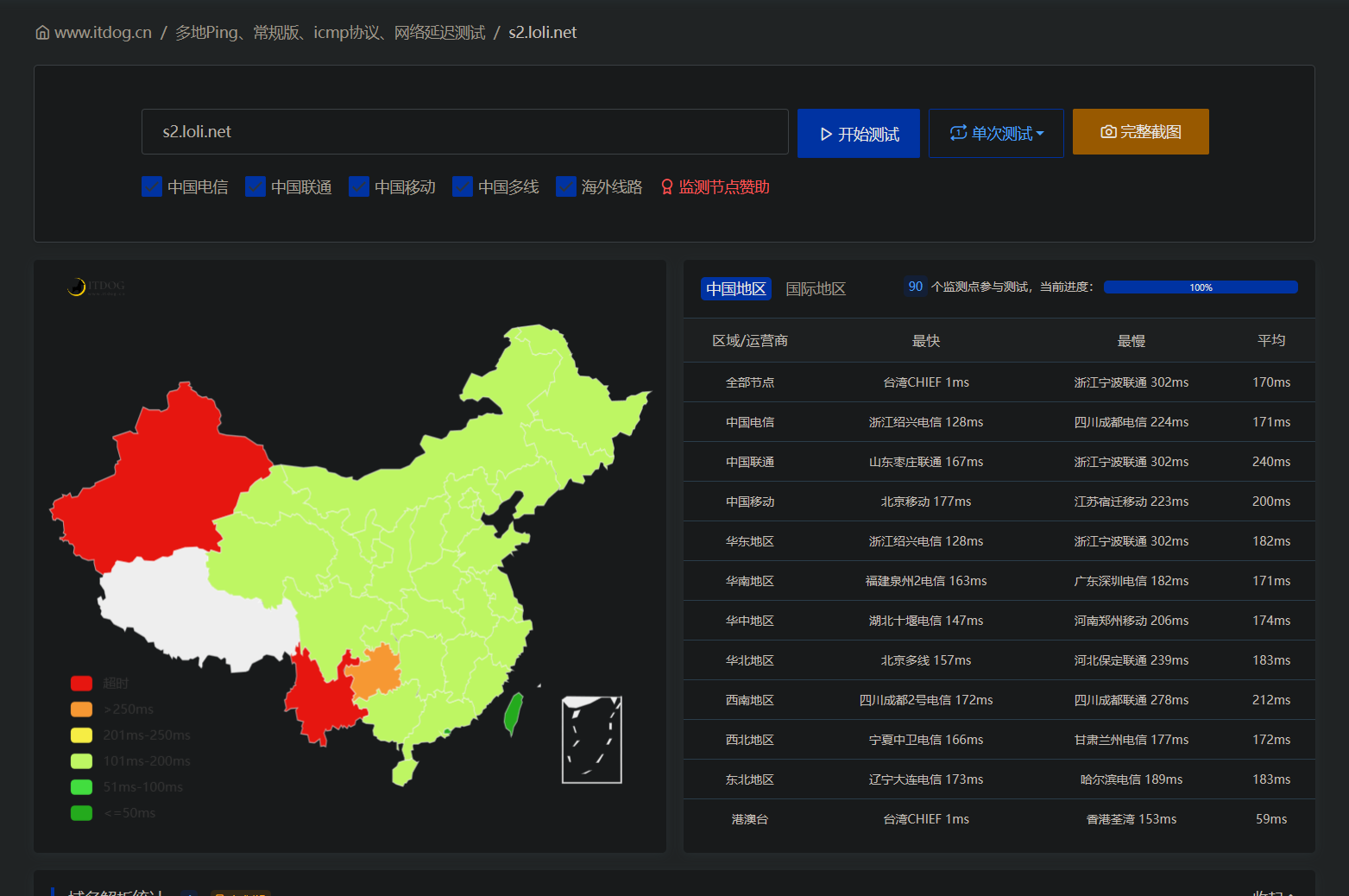Click the 中国联通 table row label
The height and width of the screenshot is (896, 1349).
[x=750, y=462]
